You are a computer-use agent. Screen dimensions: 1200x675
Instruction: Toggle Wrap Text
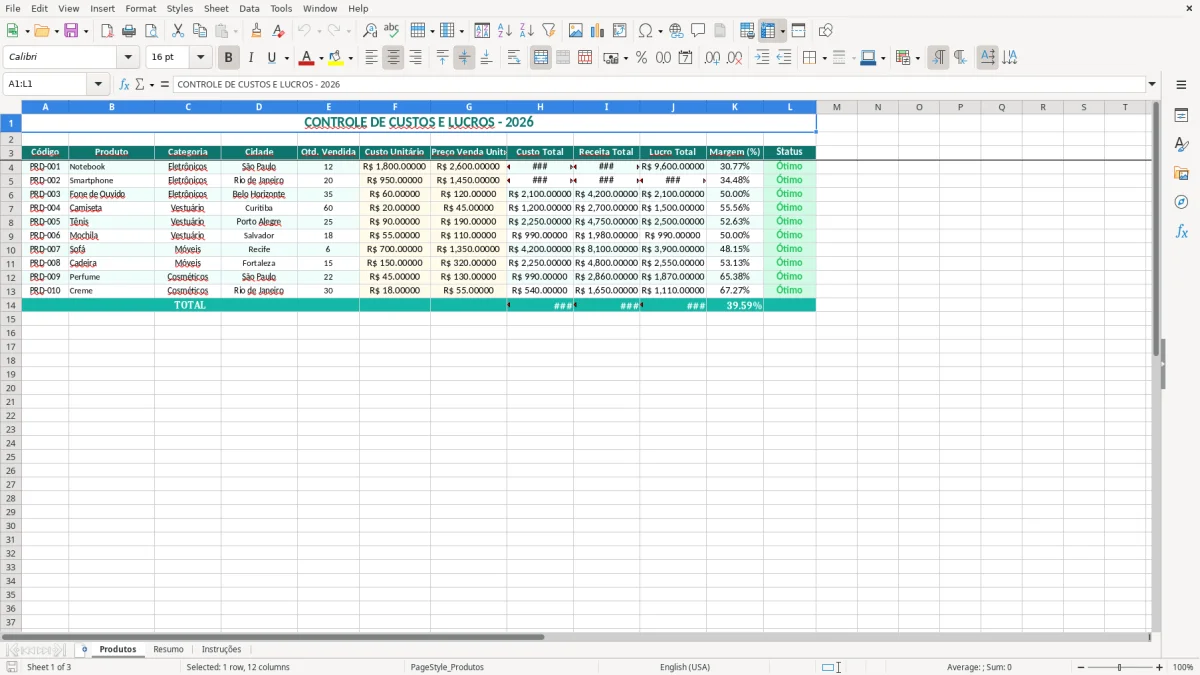tap(514, 58)
